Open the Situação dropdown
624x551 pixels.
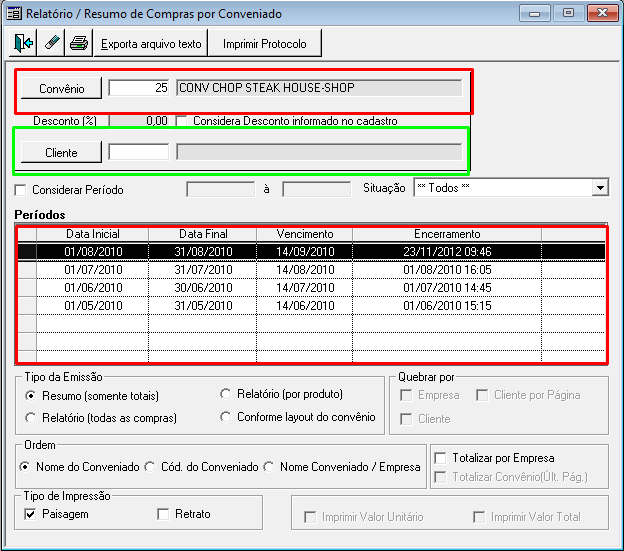click(600, 187)
